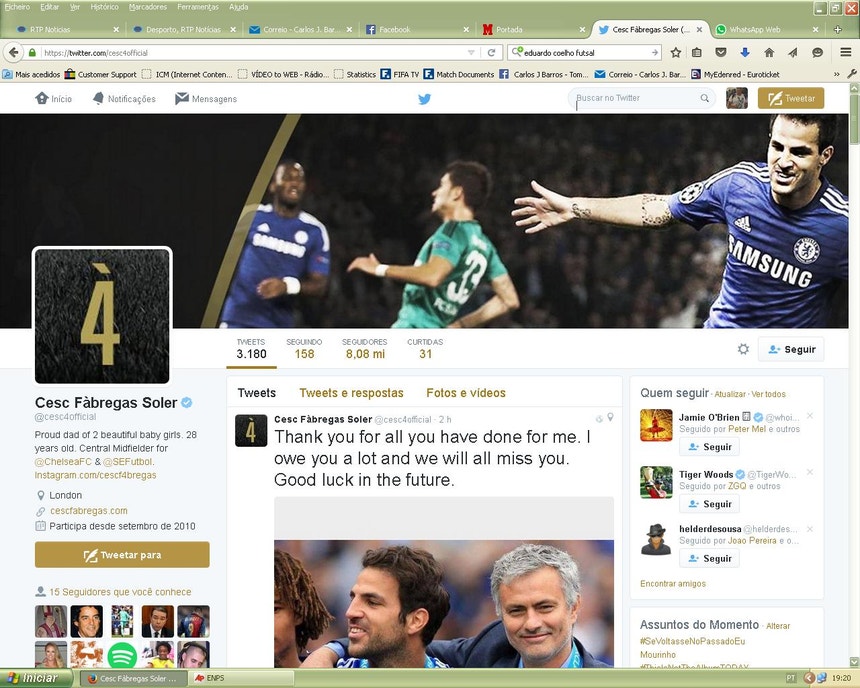Screen dimensions: 860x688
Task: Open the Firefox hamburger menu
Action: click(846, 52)
